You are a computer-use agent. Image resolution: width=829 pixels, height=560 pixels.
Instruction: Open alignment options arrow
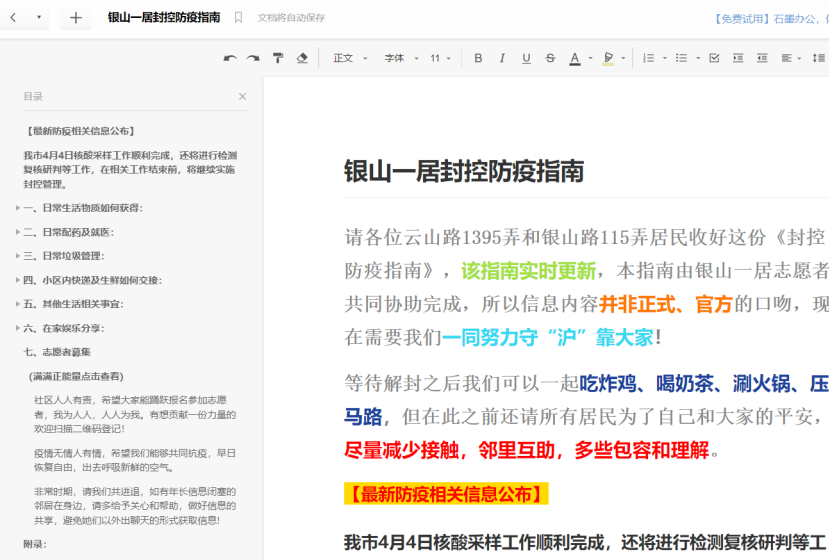coord(799,58)
